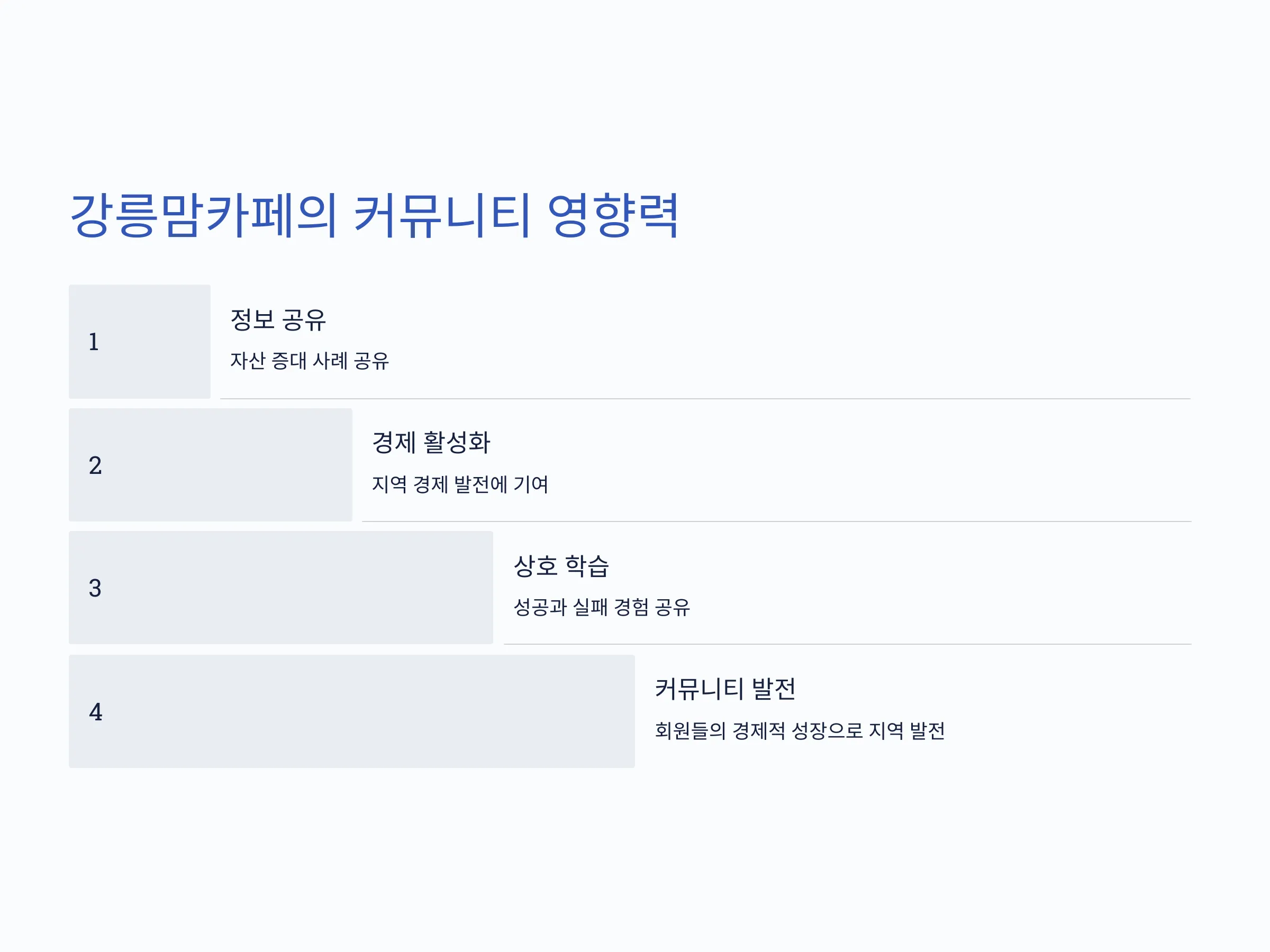The height and width of the screenshot is (952, 1270).
Task: Click the heading 커뮤니티 발전
Action: [725, 689]
